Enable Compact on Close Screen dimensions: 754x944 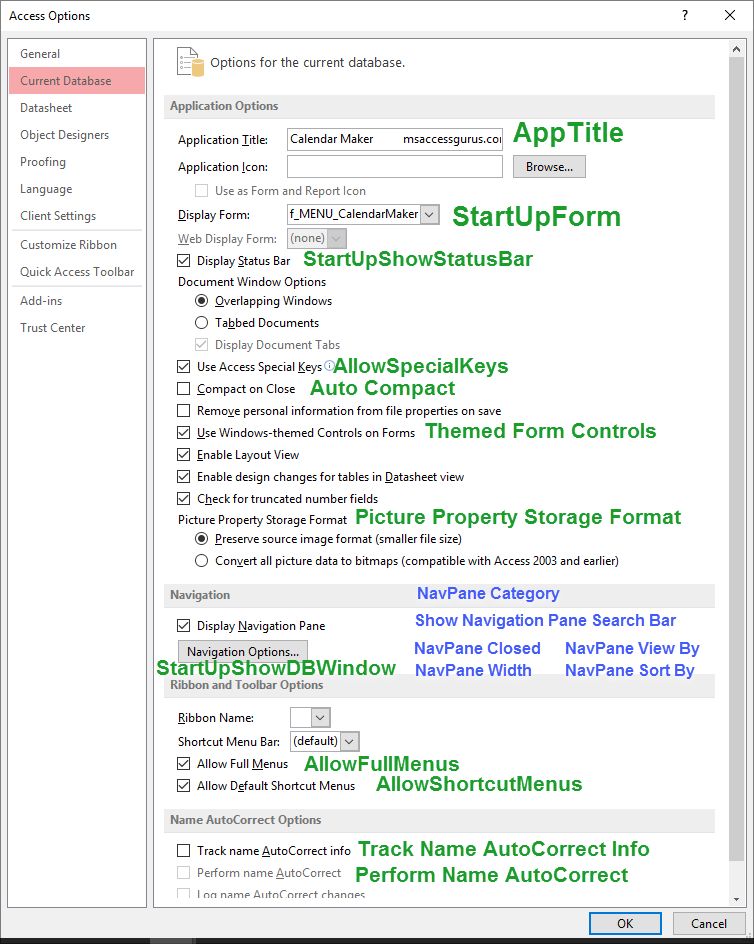coord(184,389)
